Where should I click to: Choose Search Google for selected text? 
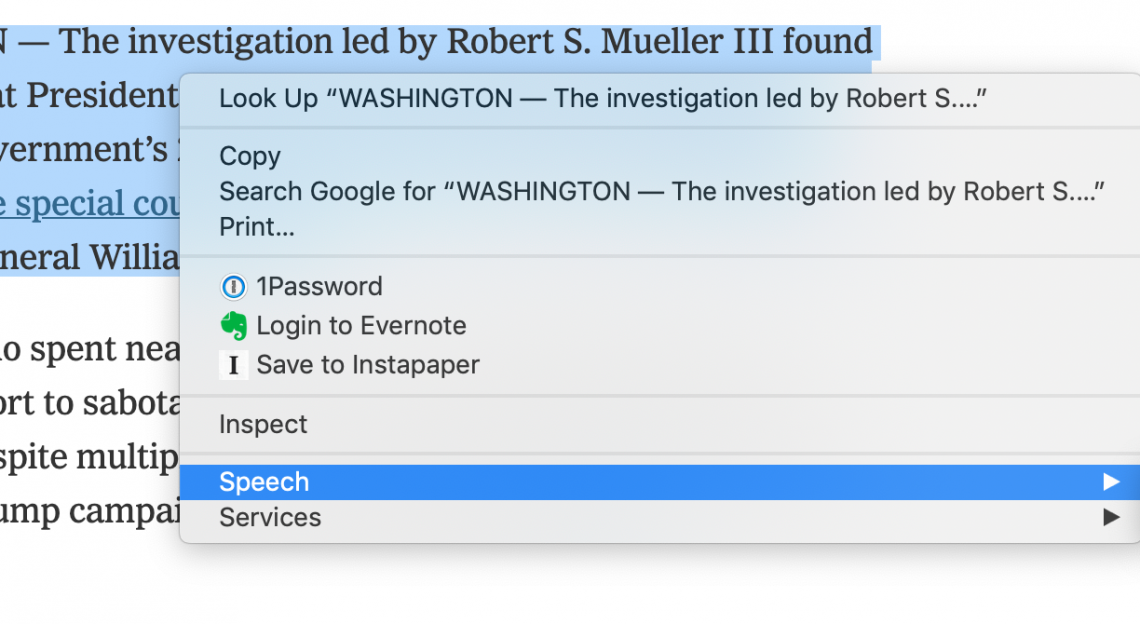point(661,191)
